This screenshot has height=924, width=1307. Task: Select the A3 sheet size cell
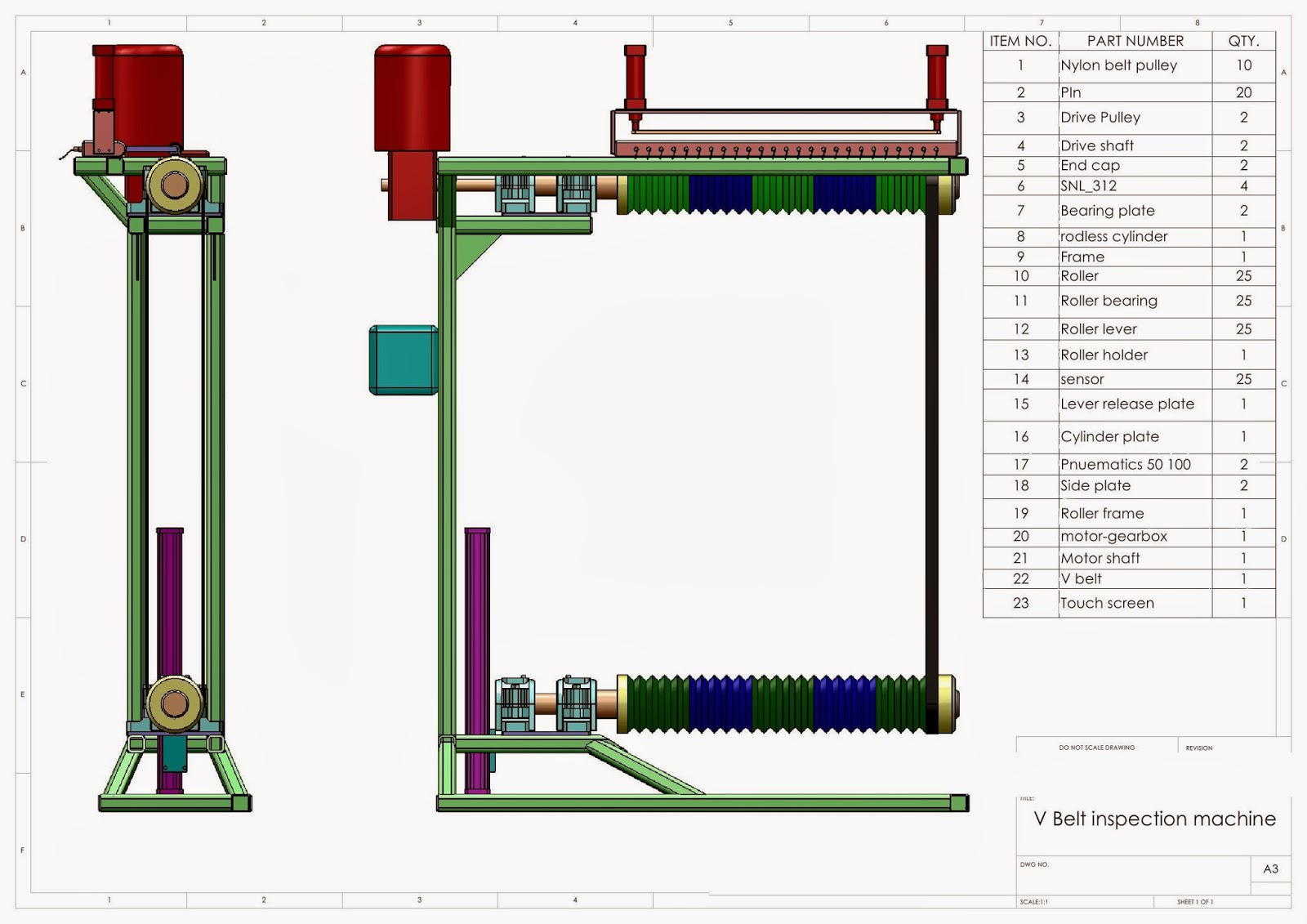[1269, 869]
